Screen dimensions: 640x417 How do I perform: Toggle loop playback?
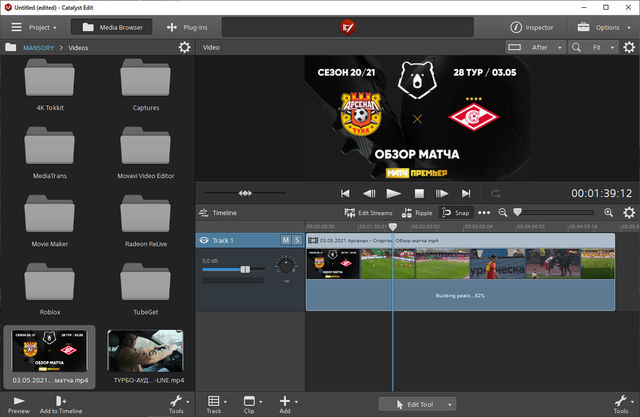(x=496, y=193)
